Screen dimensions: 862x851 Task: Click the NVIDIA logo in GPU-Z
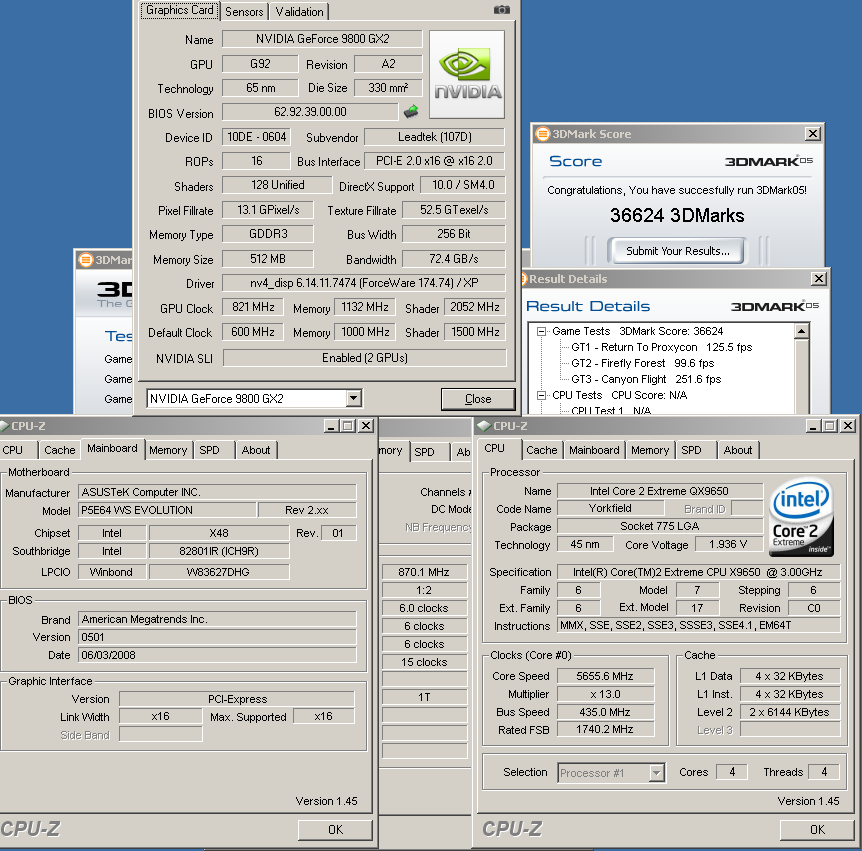click(467, 75)
